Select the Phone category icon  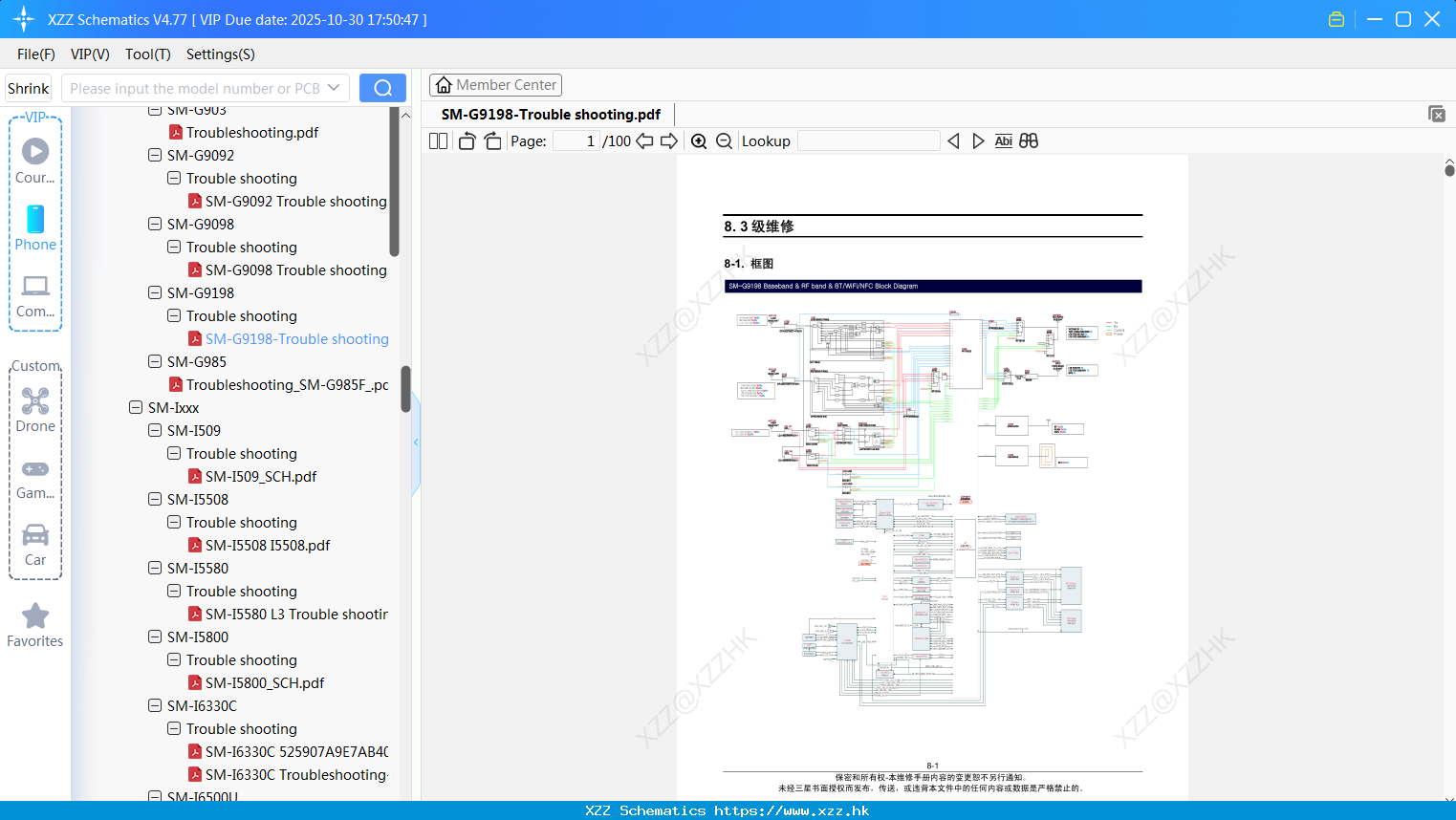[x=35, y=227]
